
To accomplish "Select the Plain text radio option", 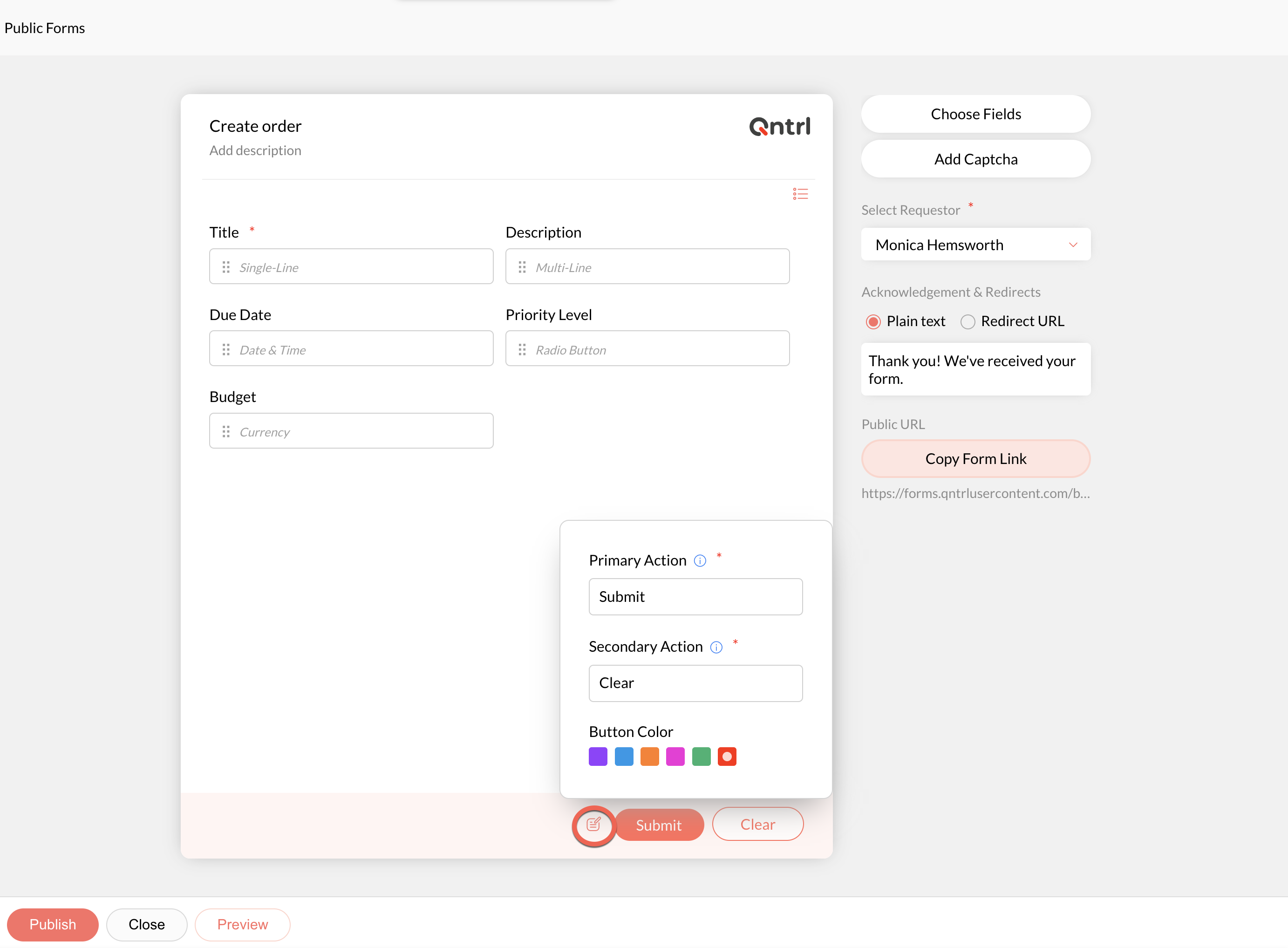I will pos(872,321).
